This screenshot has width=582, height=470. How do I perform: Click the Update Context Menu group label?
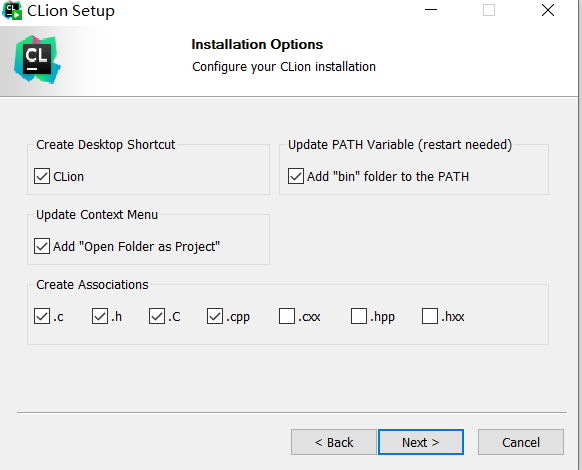(97, 215)
